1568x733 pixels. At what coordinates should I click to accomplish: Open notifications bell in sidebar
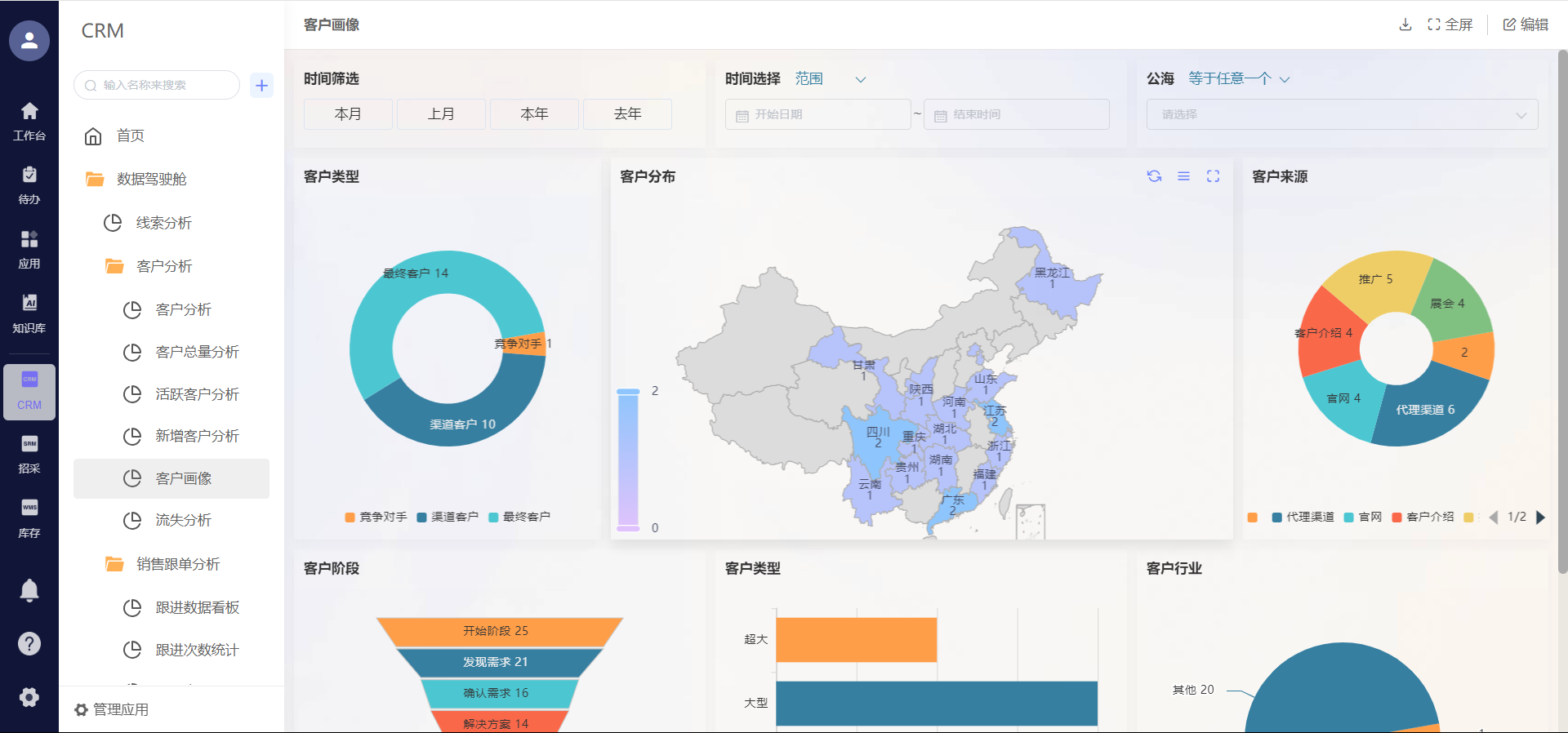click(29, 590)
